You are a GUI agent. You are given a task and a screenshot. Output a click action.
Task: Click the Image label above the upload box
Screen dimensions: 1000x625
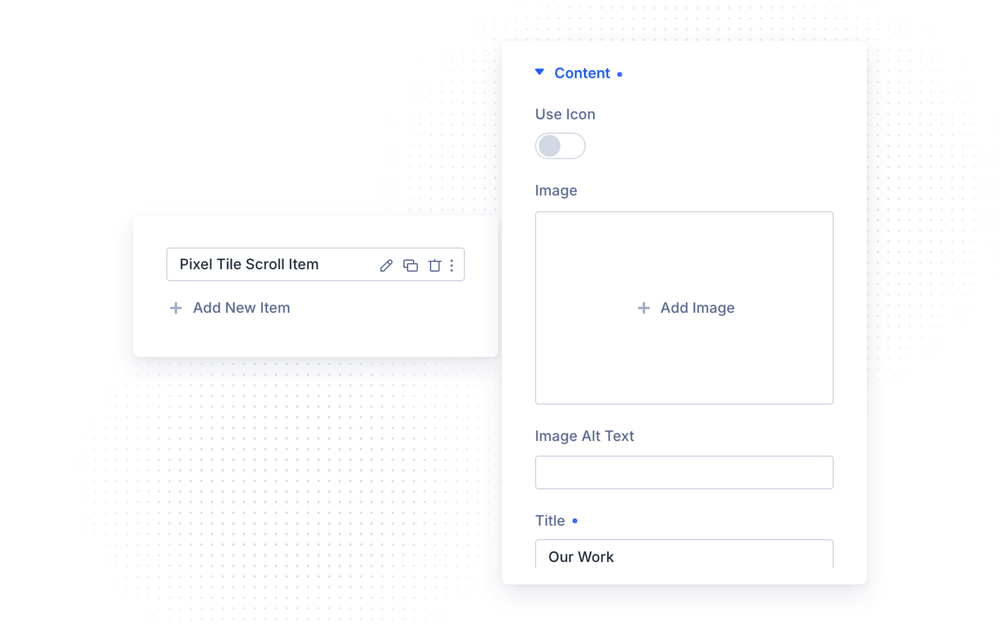click(556, 191)
